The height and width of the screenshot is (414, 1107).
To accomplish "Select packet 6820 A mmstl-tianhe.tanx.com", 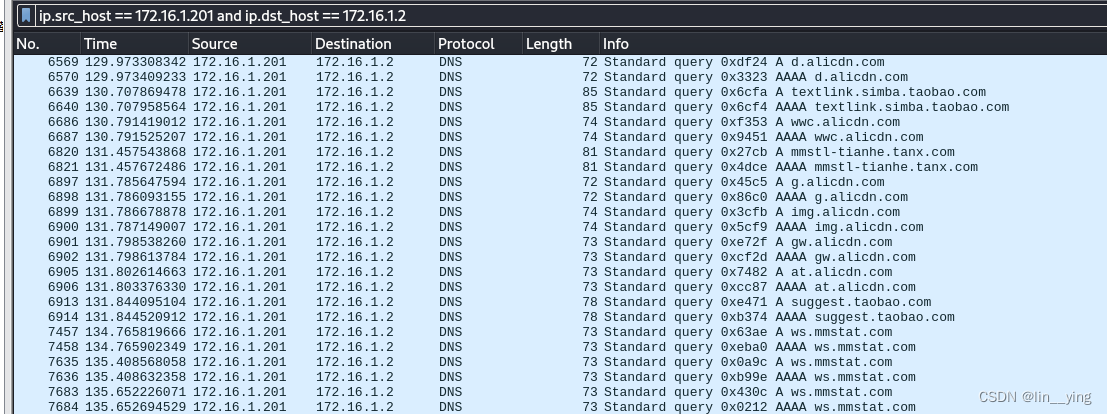I will point(560,152).
